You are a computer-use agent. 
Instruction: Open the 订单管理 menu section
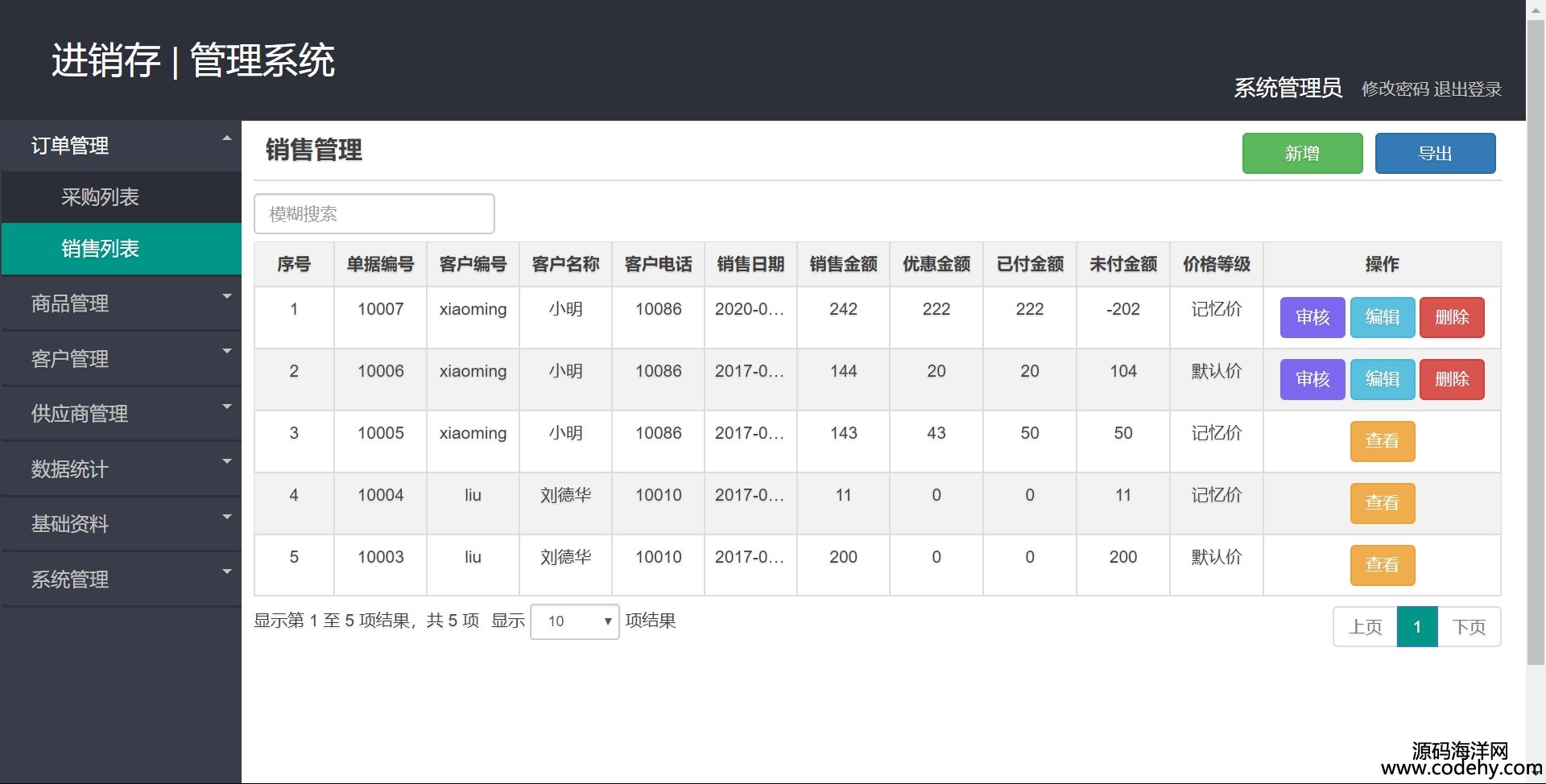(x=122, y=146)
